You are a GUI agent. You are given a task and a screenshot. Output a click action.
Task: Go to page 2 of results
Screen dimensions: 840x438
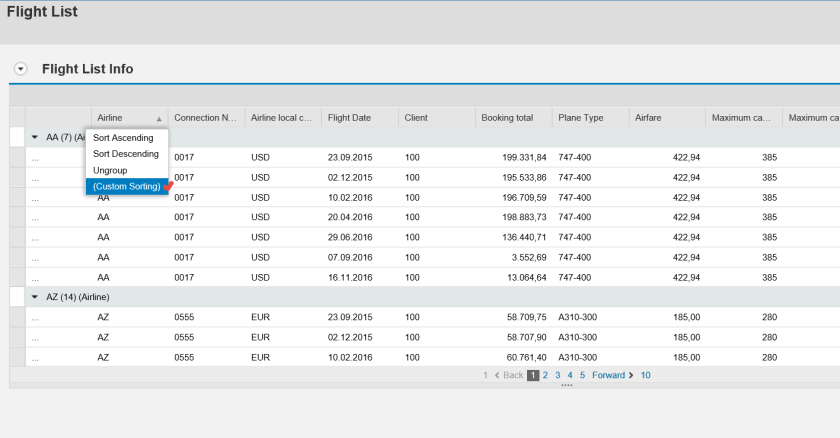(546, 376)
